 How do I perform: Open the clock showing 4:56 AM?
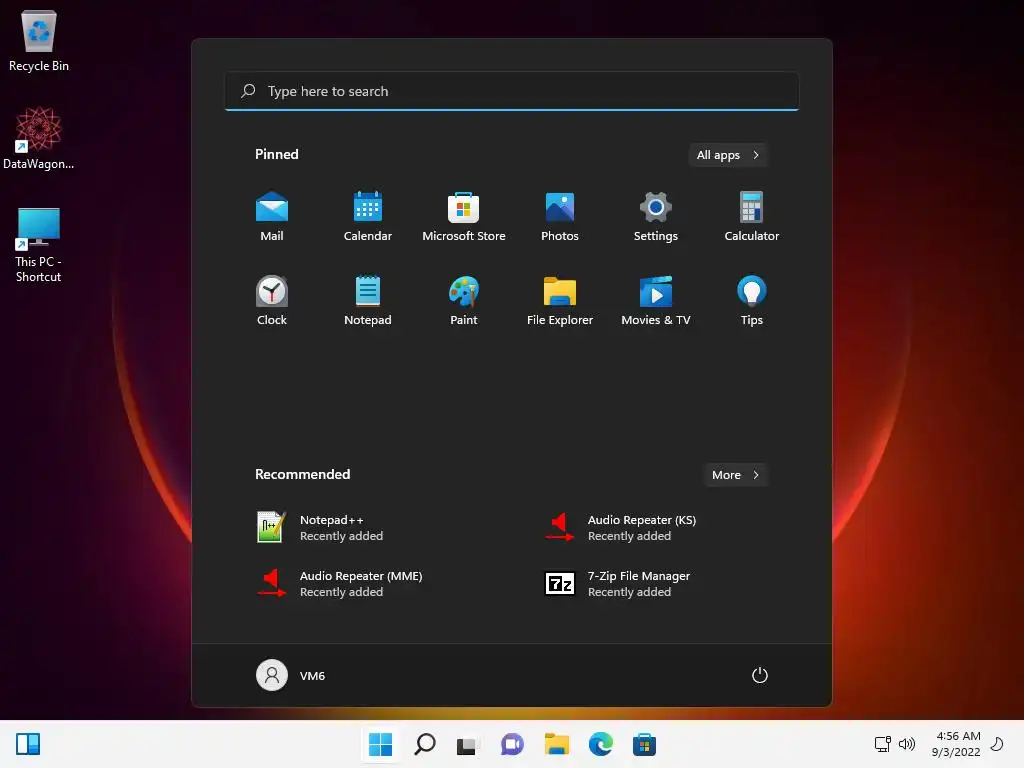[956, 744]
